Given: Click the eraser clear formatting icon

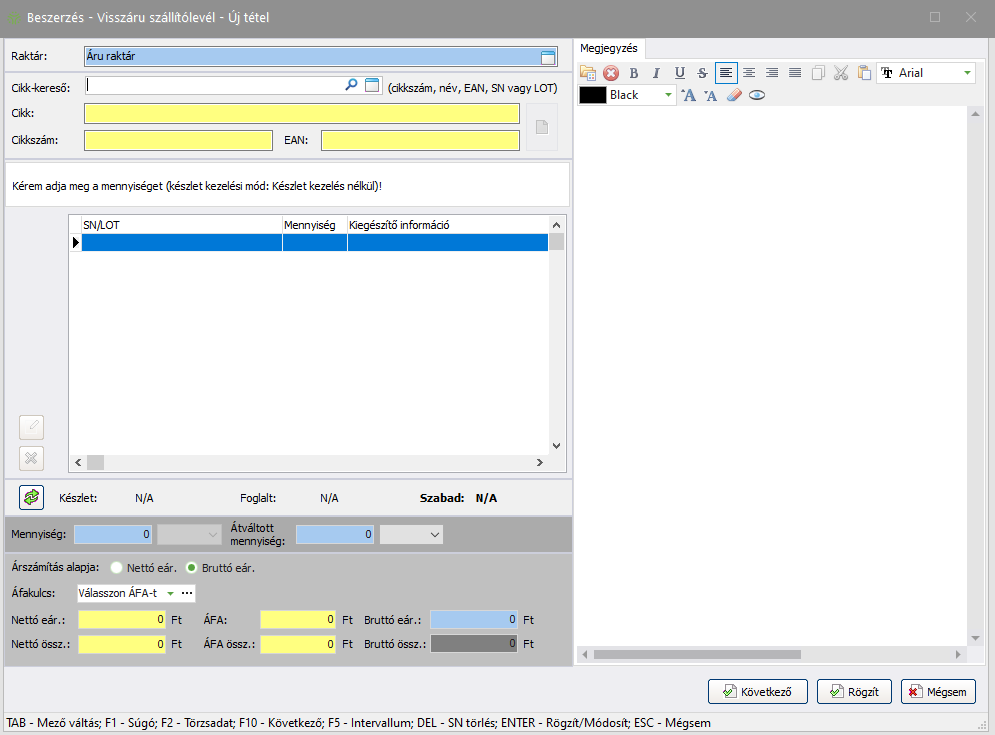Looking at the screenshot, I should (x=734, y=95).
